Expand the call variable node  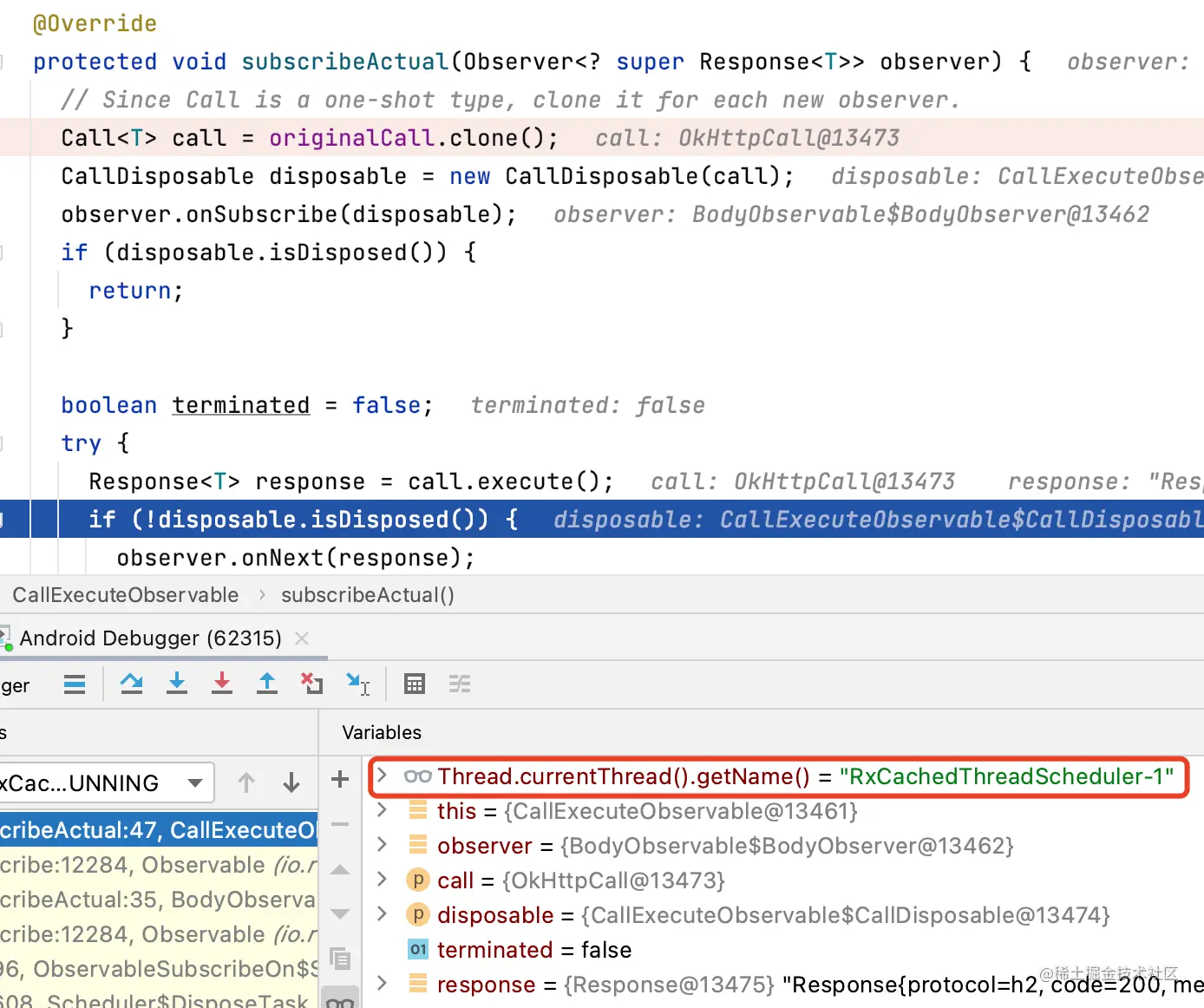(383, 880)
